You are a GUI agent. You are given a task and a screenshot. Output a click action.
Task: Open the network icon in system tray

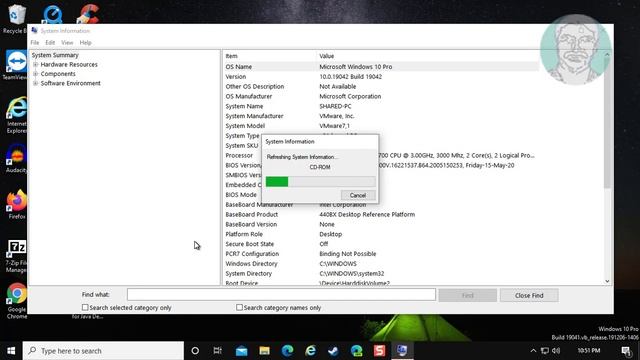point(545,351)
